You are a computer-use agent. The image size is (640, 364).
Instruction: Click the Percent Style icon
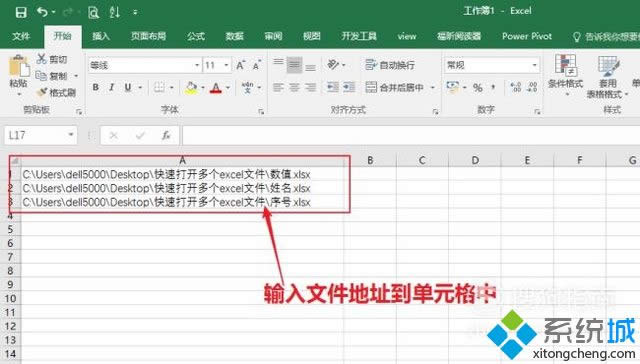point(478,87)
